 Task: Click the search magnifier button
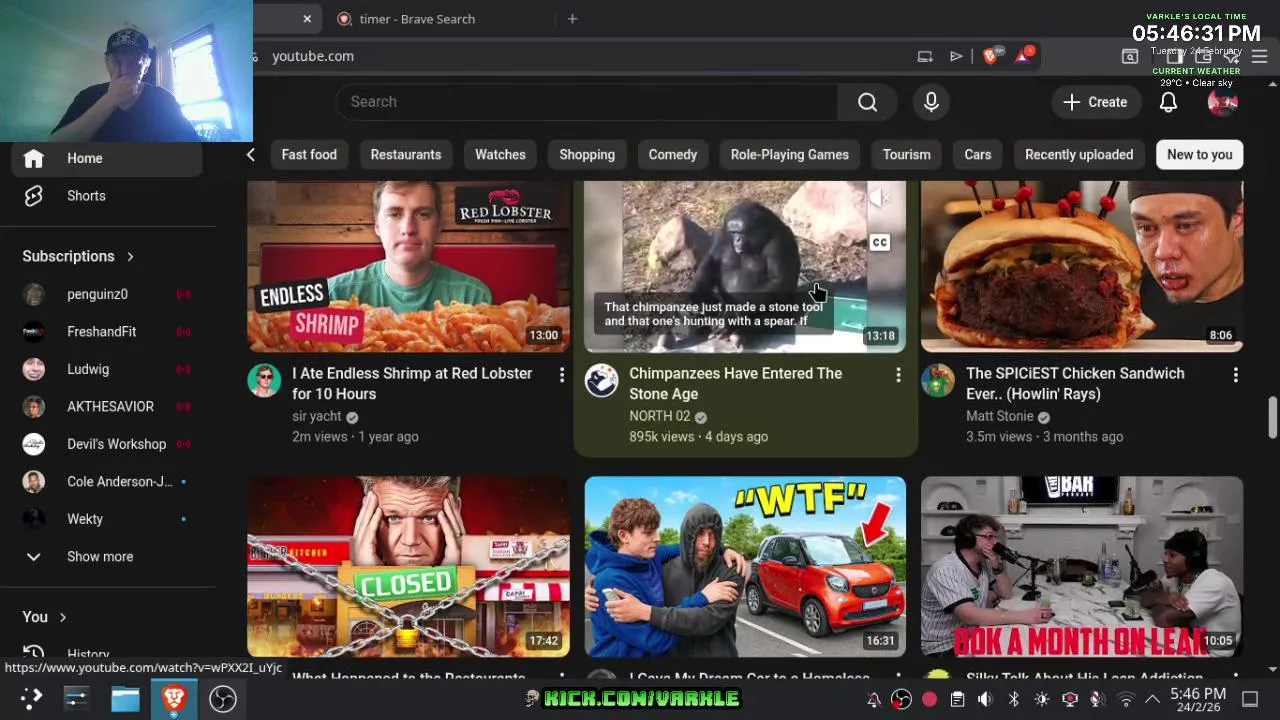(x=867, y=102)
